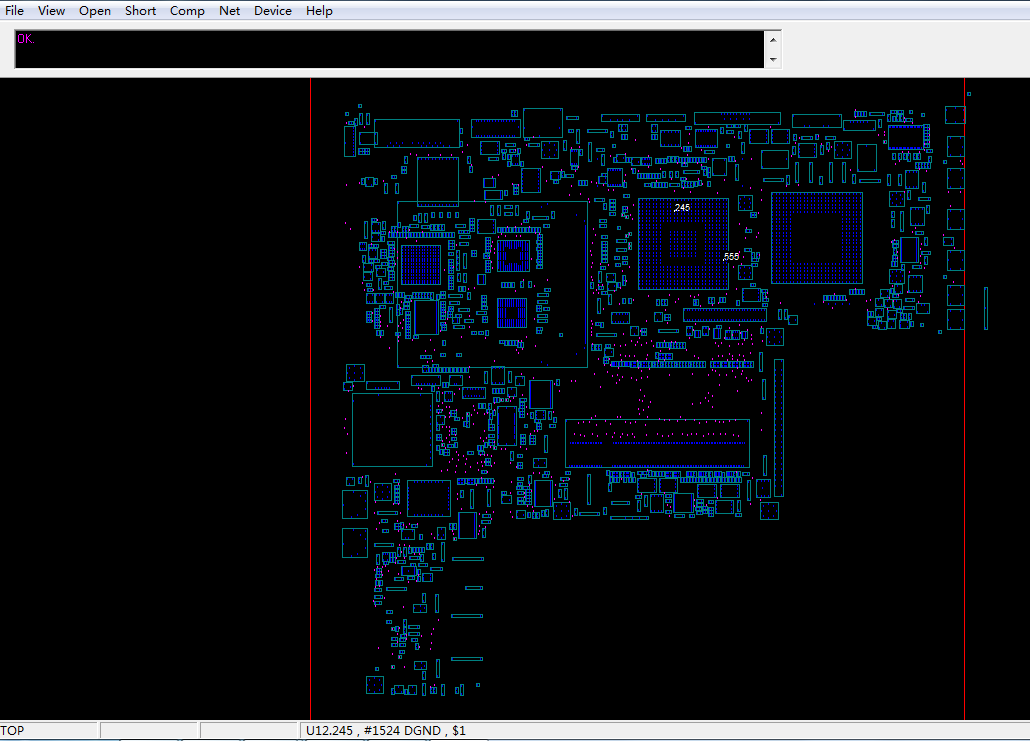Screen dimensions: 1030x741
Task: Click the message console scroll down arrow
Action: 773,59
